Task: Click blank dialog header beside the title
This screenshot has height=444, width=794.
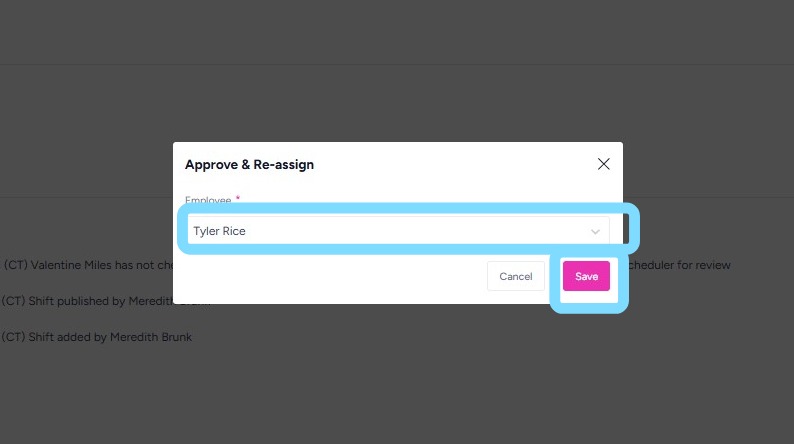Action: (450, 164)
